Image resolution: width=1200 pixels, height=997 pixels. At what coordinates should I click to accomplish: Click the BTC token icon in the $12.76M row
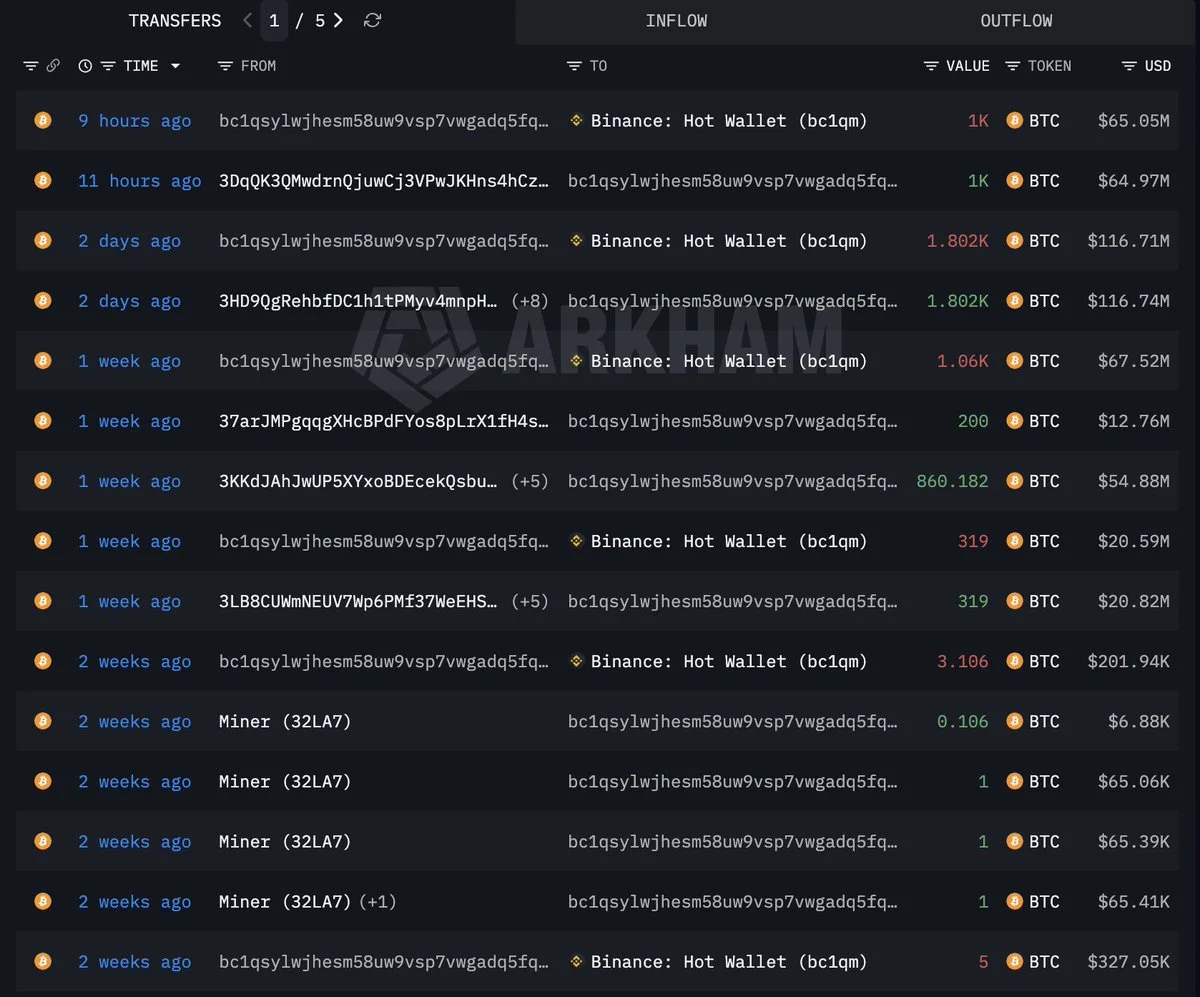[1015, 421]
